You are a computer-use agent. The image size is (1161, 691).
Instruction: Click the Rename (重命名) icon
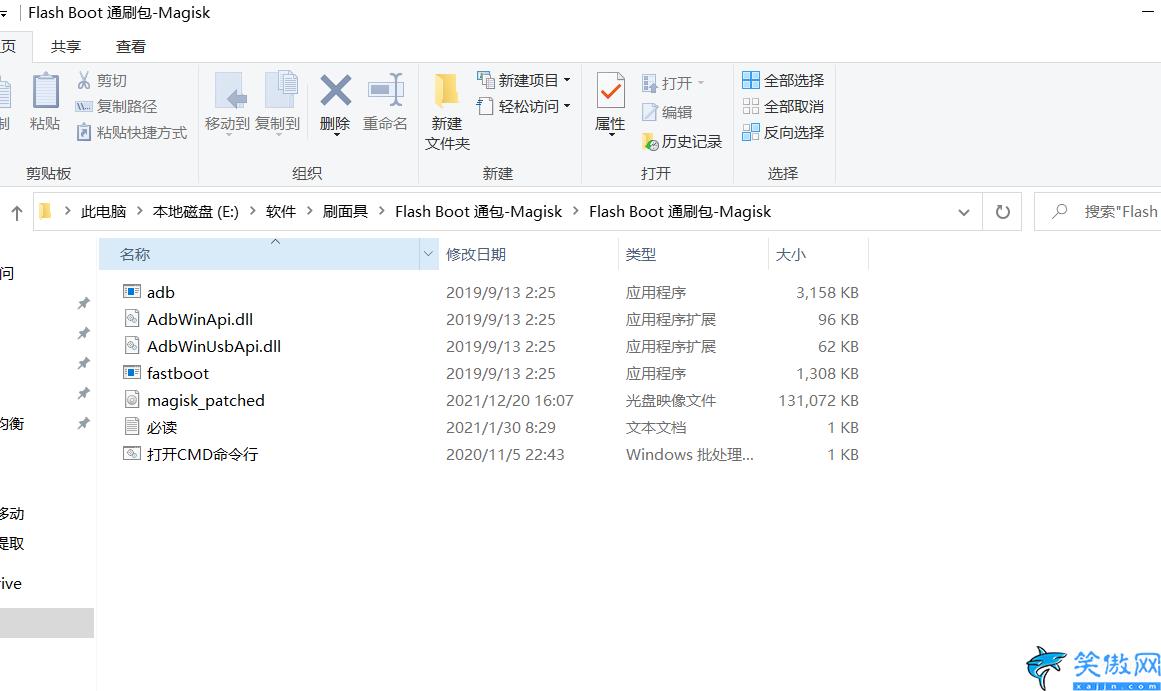(x=386, y=91)
